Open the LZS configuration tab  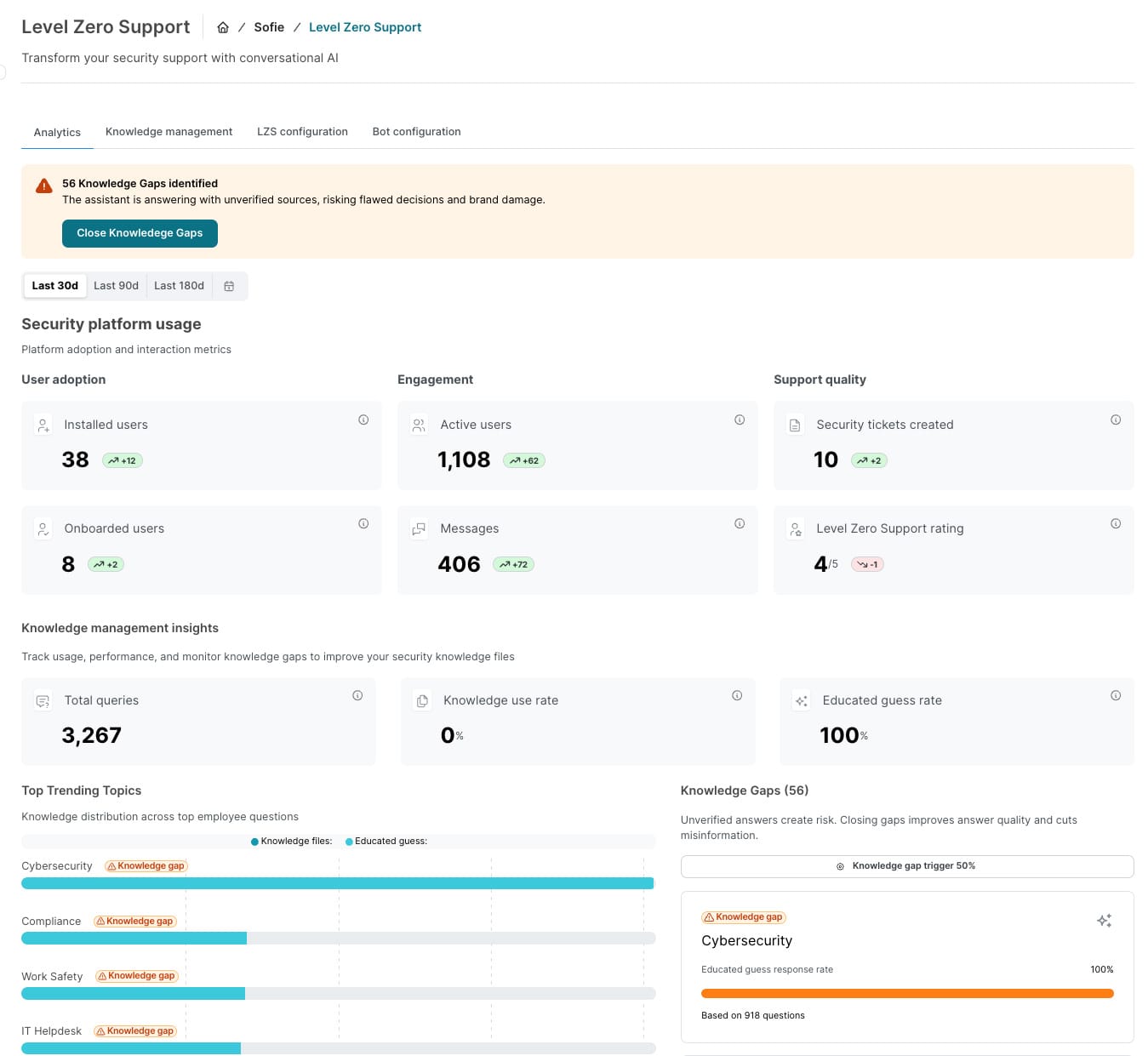[302, 132]
